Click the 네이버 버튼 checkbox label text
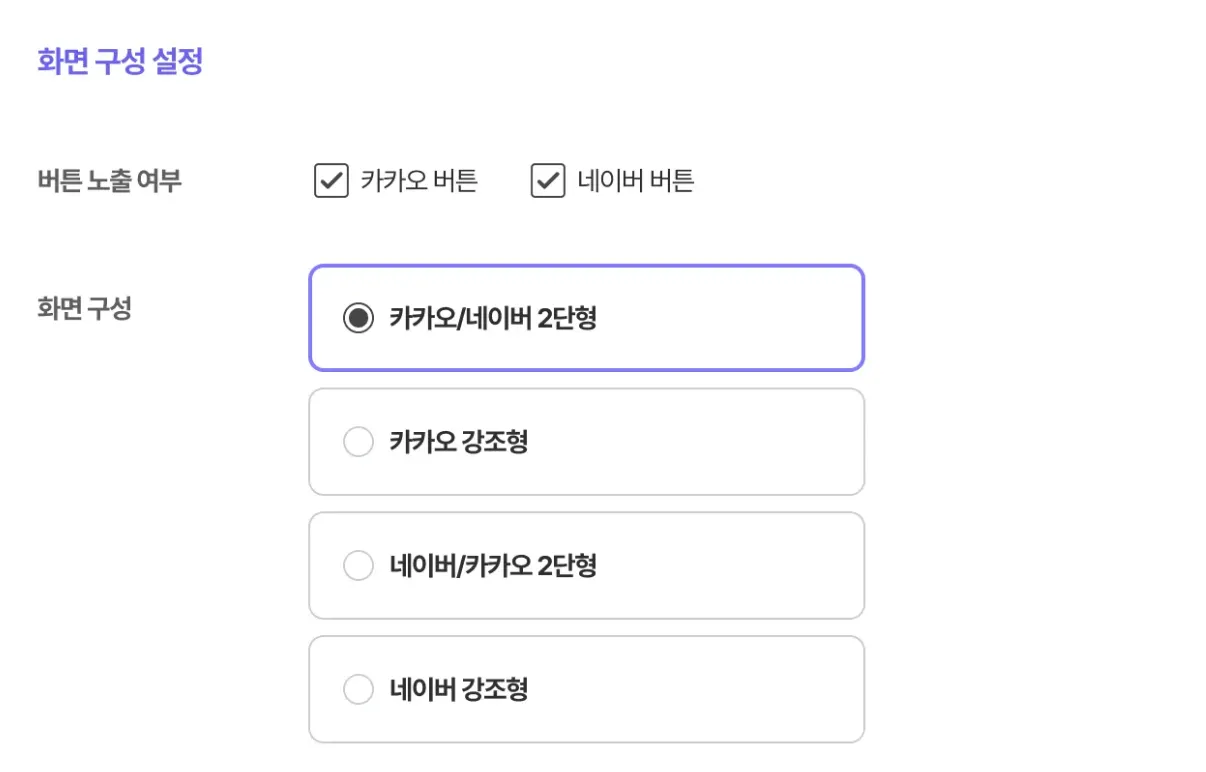This screenshot has height=772, width=1206. click(636, 181)
